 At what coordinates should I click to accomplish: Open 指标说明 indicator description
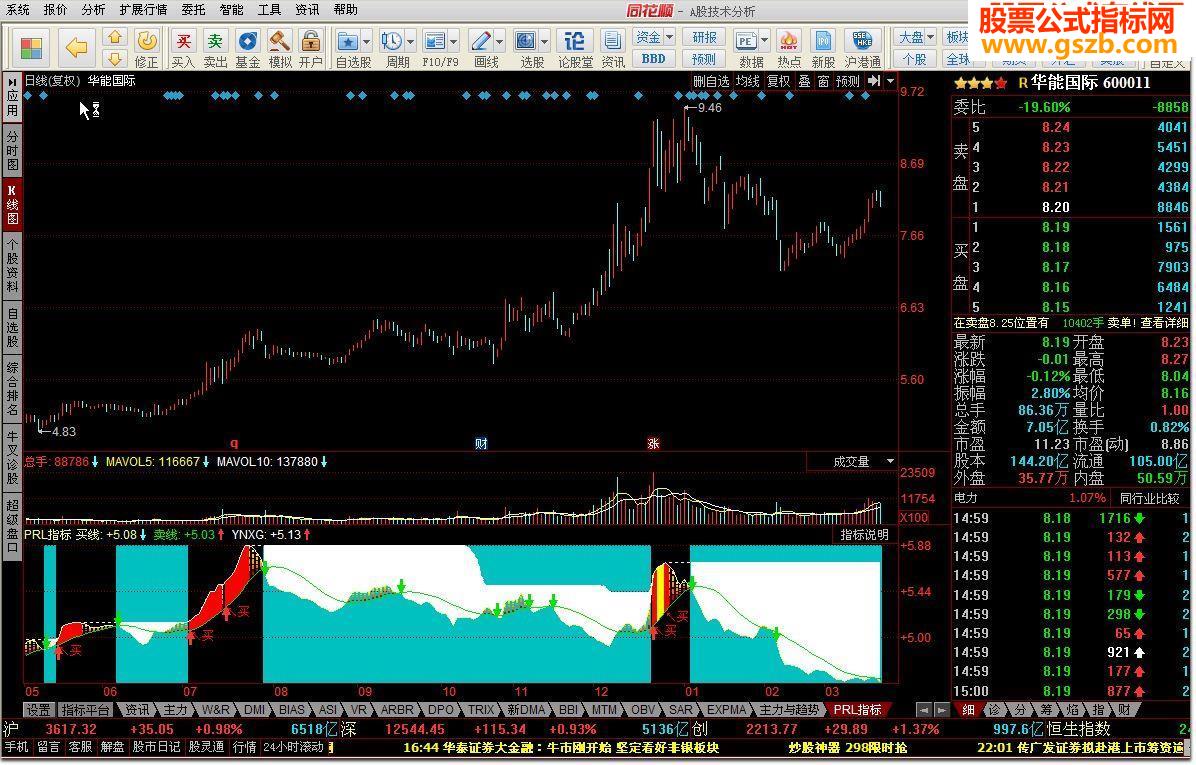pos(864,535)
